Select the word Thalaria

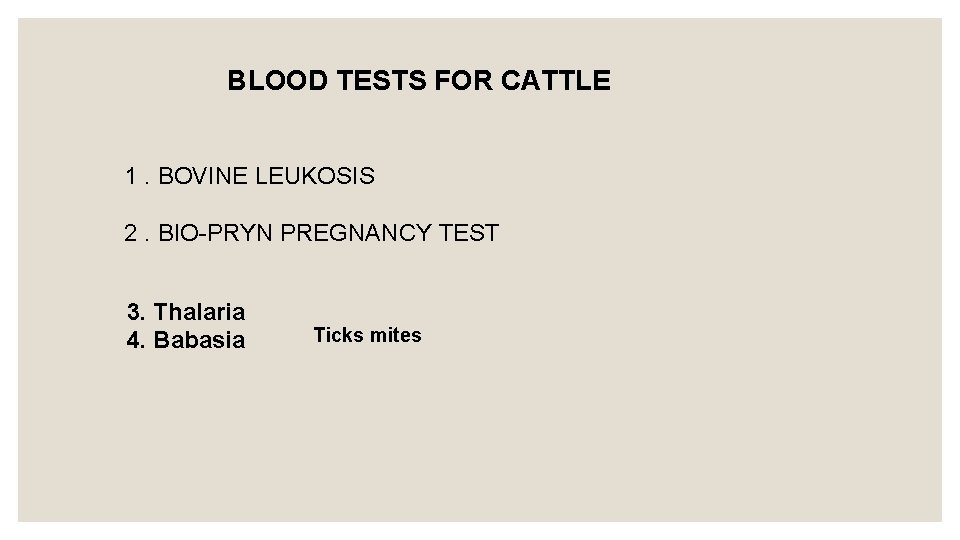(x=200, y=313)
